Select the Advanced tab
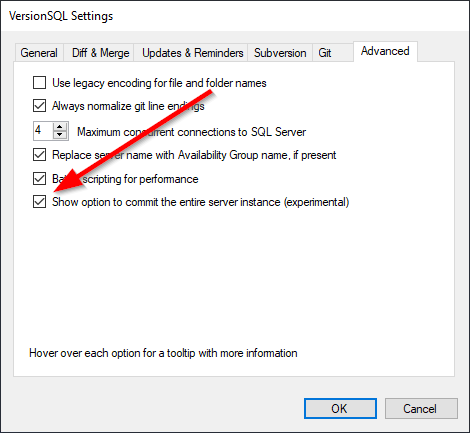470x433 pixels. click(x=385, y=51)
